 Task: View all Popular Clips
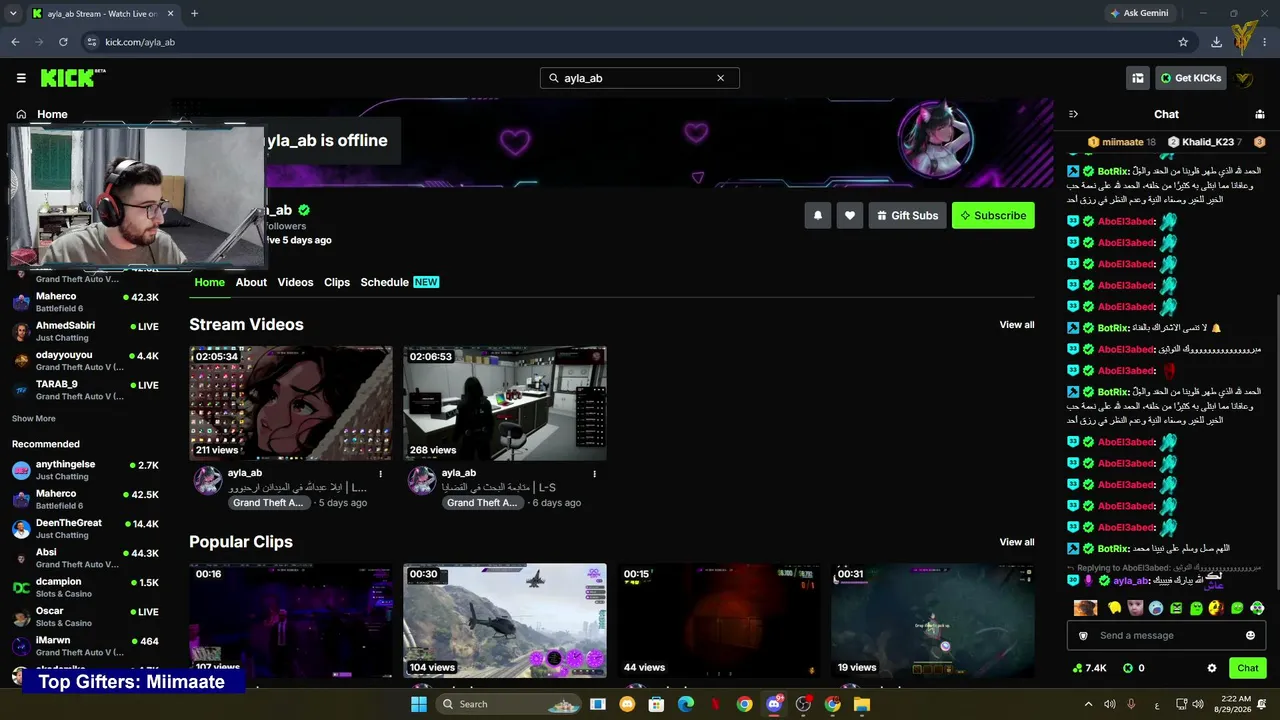1017,542
